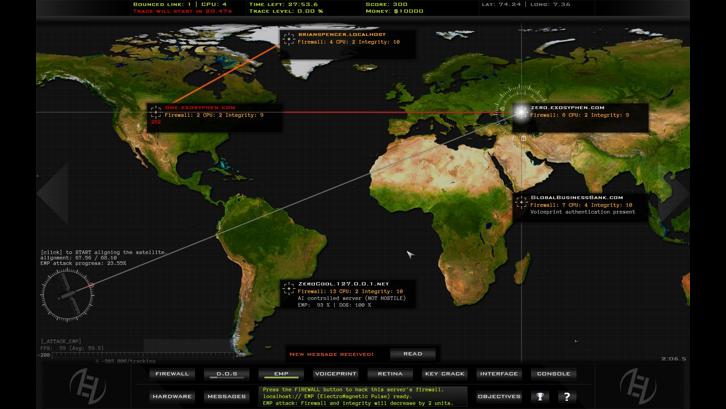Click the glowing zero.exosyphen.com server node

tap(521, 112)
